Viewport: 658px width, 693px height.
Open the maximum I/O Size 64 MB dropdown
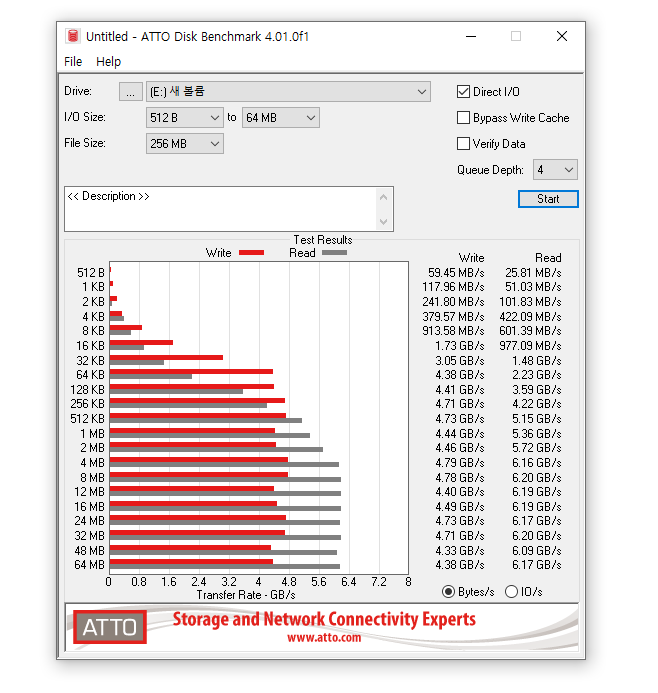pos(281,118)
